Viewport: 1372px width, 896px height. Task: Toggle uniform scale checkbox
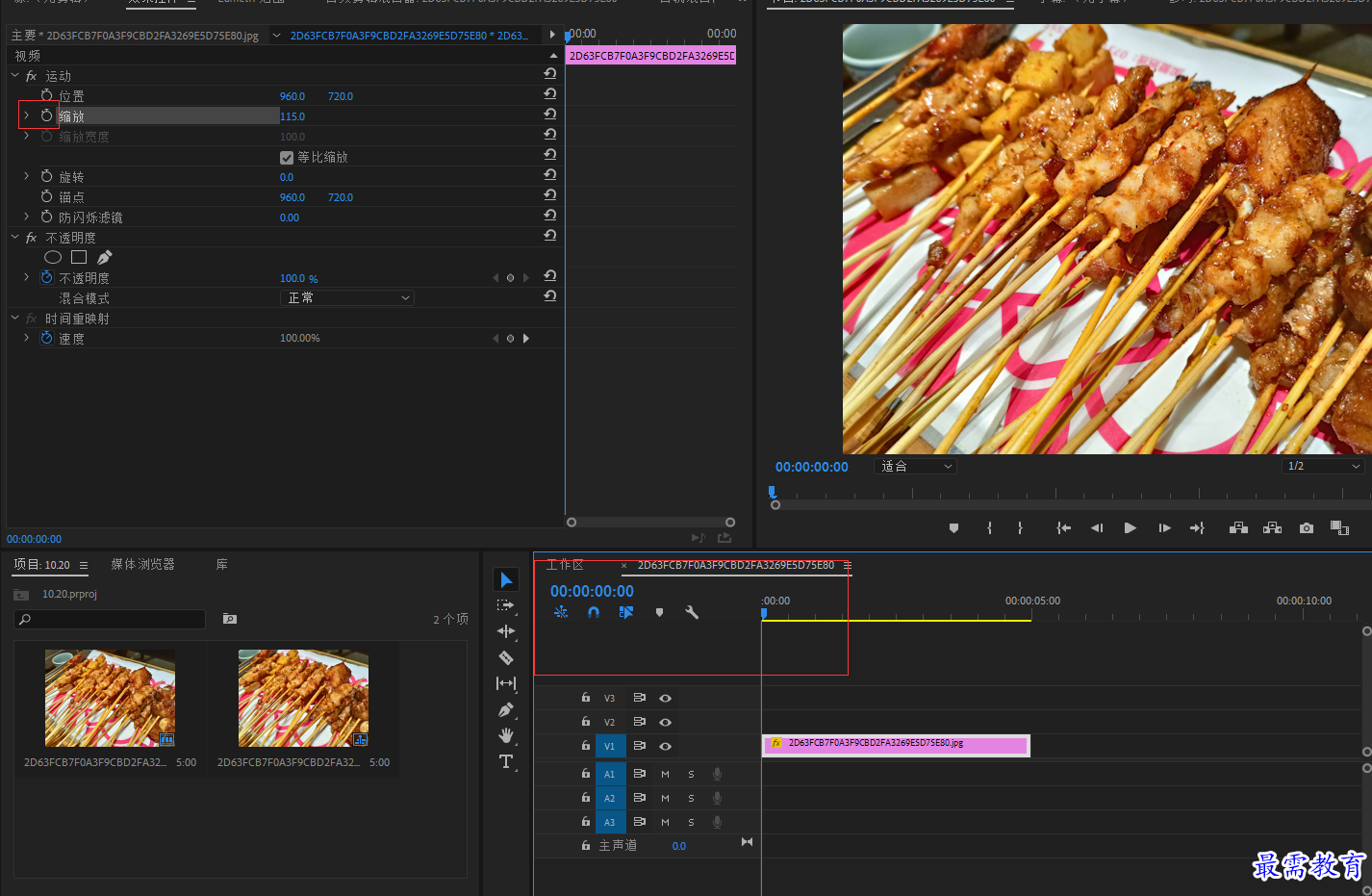click(287, 157)
